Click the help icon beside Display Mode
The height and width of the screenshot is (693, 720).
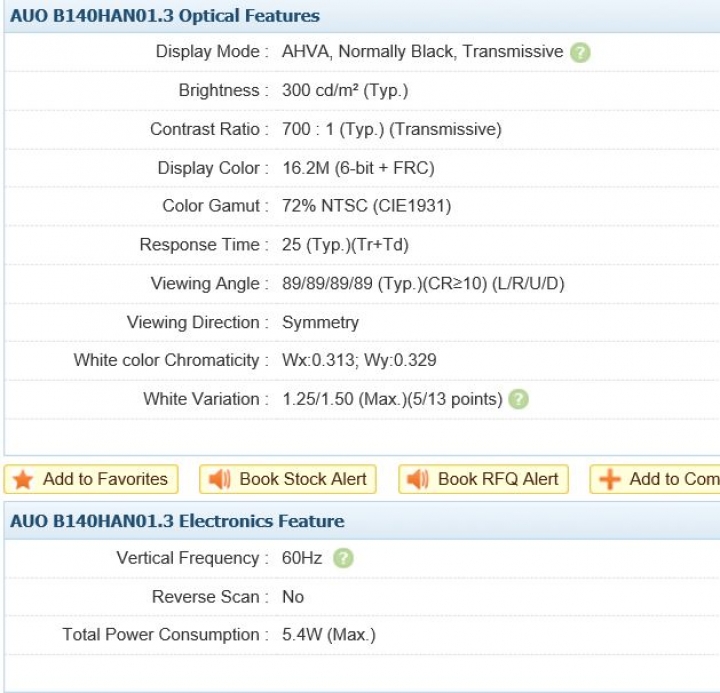pos(580,52)
